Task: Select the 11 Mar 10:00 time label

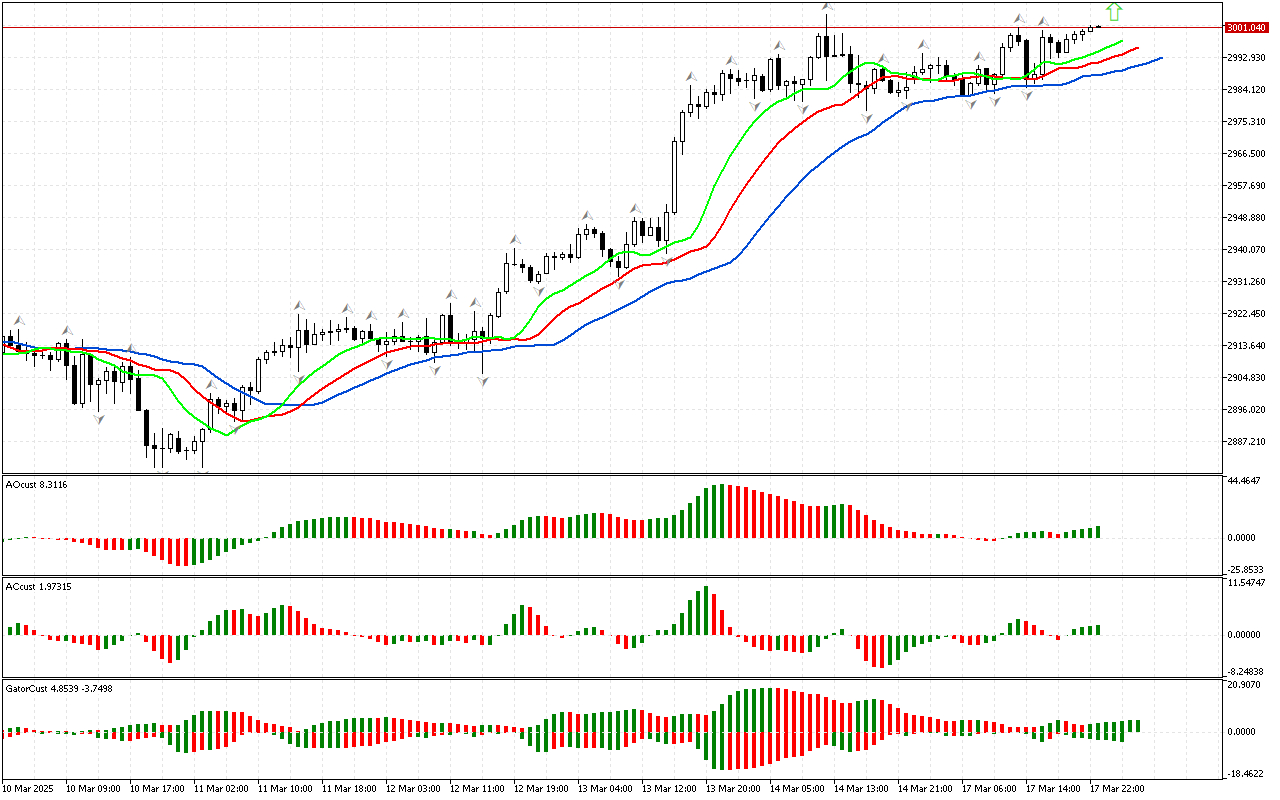Action: 284,789
